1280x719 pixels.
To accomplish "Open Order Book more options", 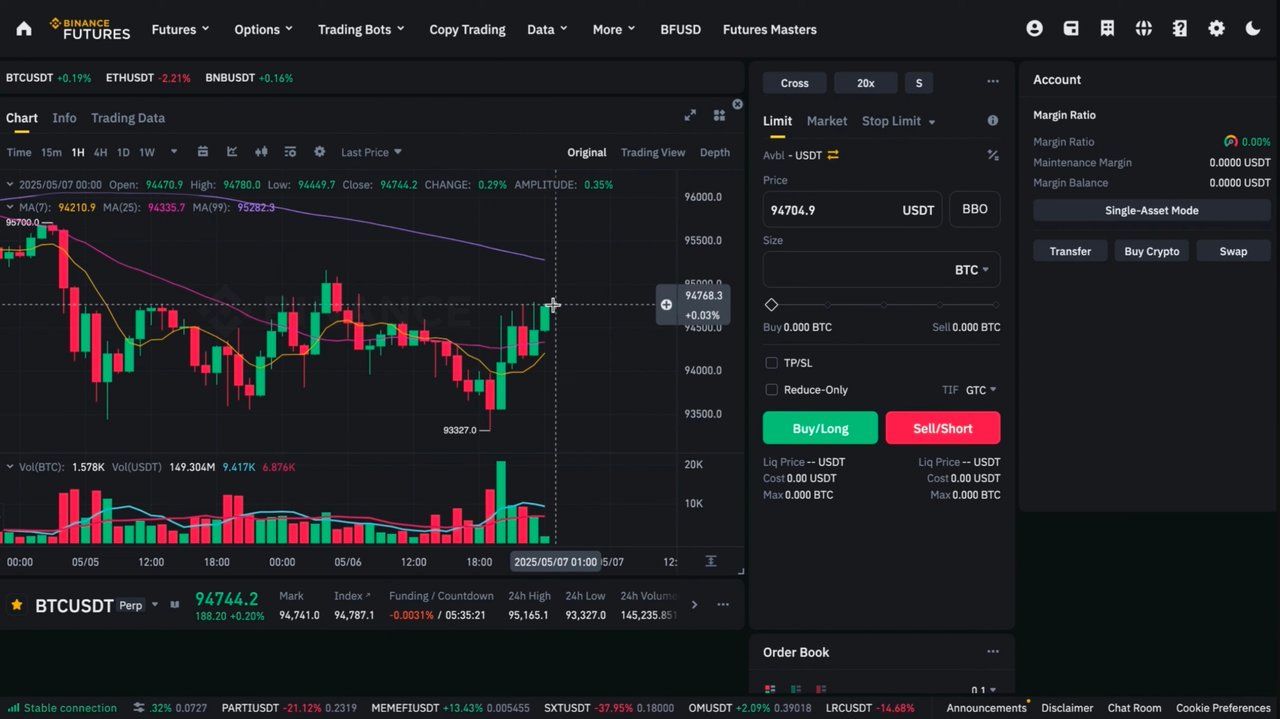I will (x=993, y=652).
